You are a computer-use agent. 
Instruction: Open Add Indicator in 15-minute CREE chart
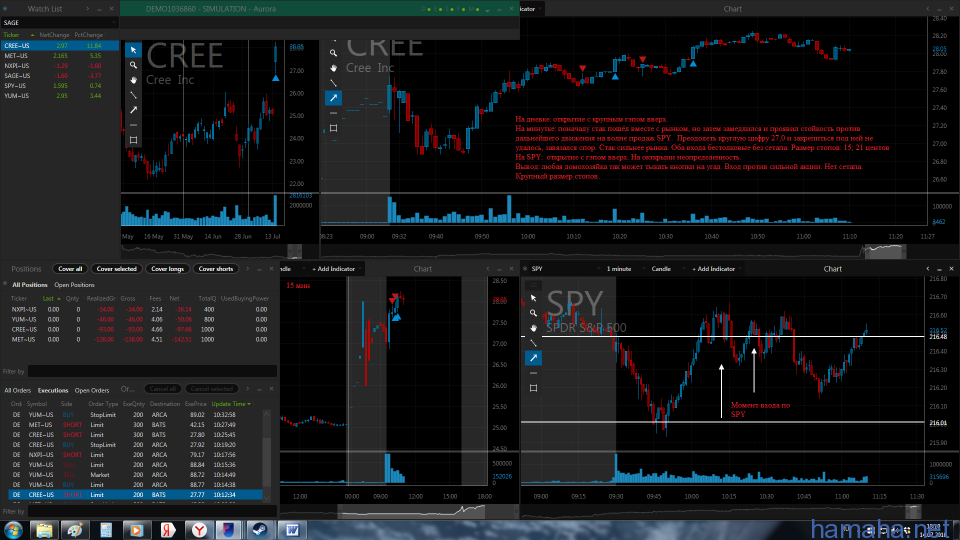336,269
